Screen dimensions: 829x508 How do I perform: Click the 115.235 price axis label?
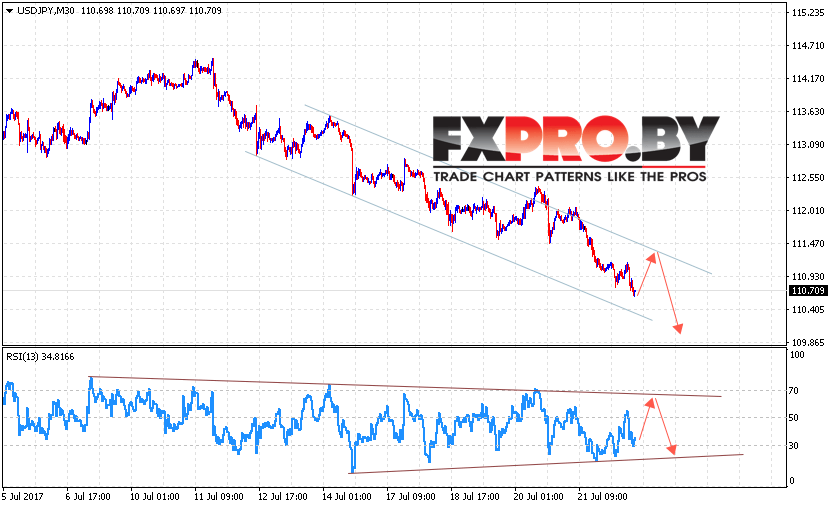808,13
